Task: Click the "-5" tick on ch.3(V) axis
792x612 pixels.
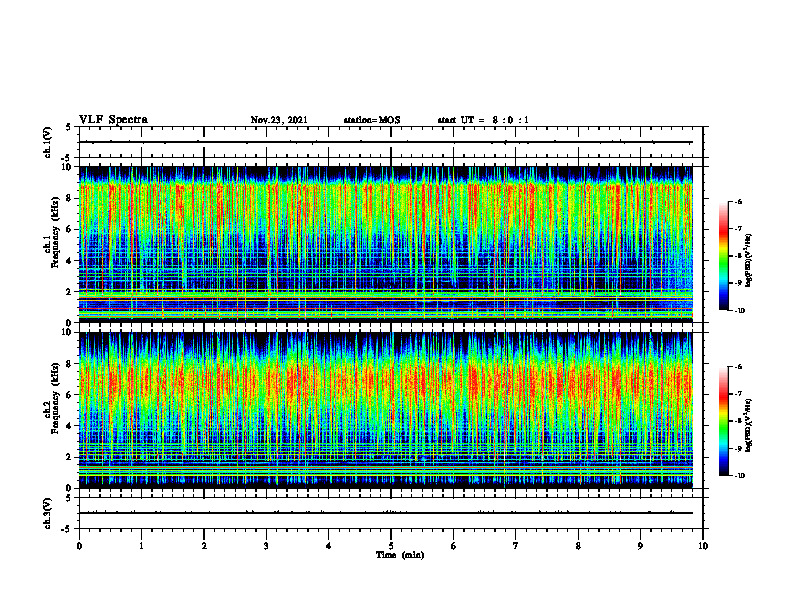Action: click(x=67, y=529)
